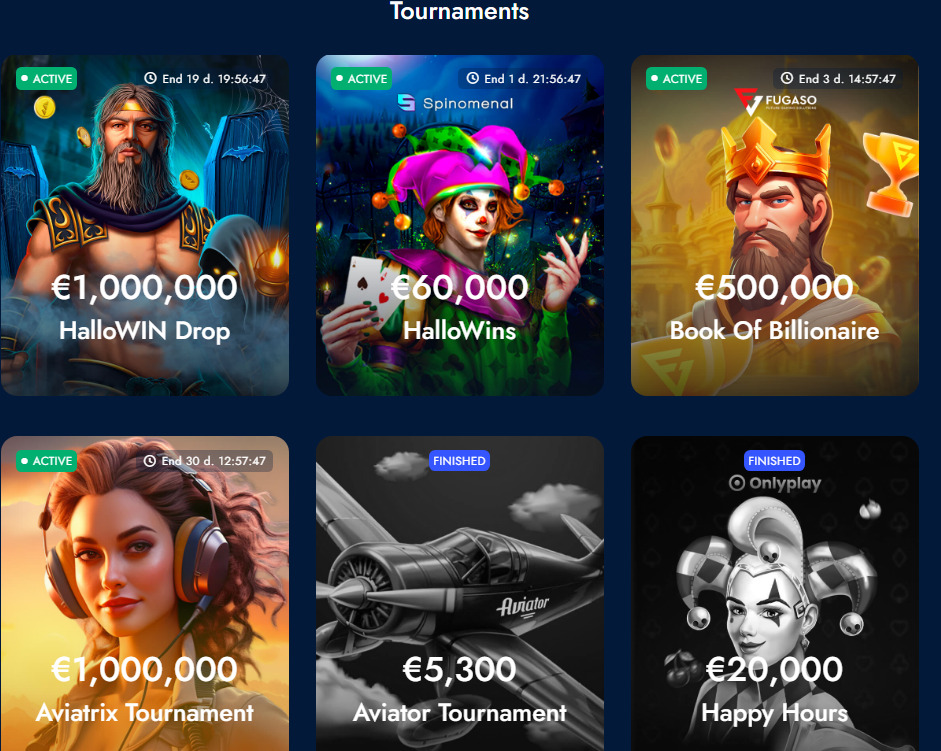Click the ACTIVE badge on HalloWins card

[361, 79]
